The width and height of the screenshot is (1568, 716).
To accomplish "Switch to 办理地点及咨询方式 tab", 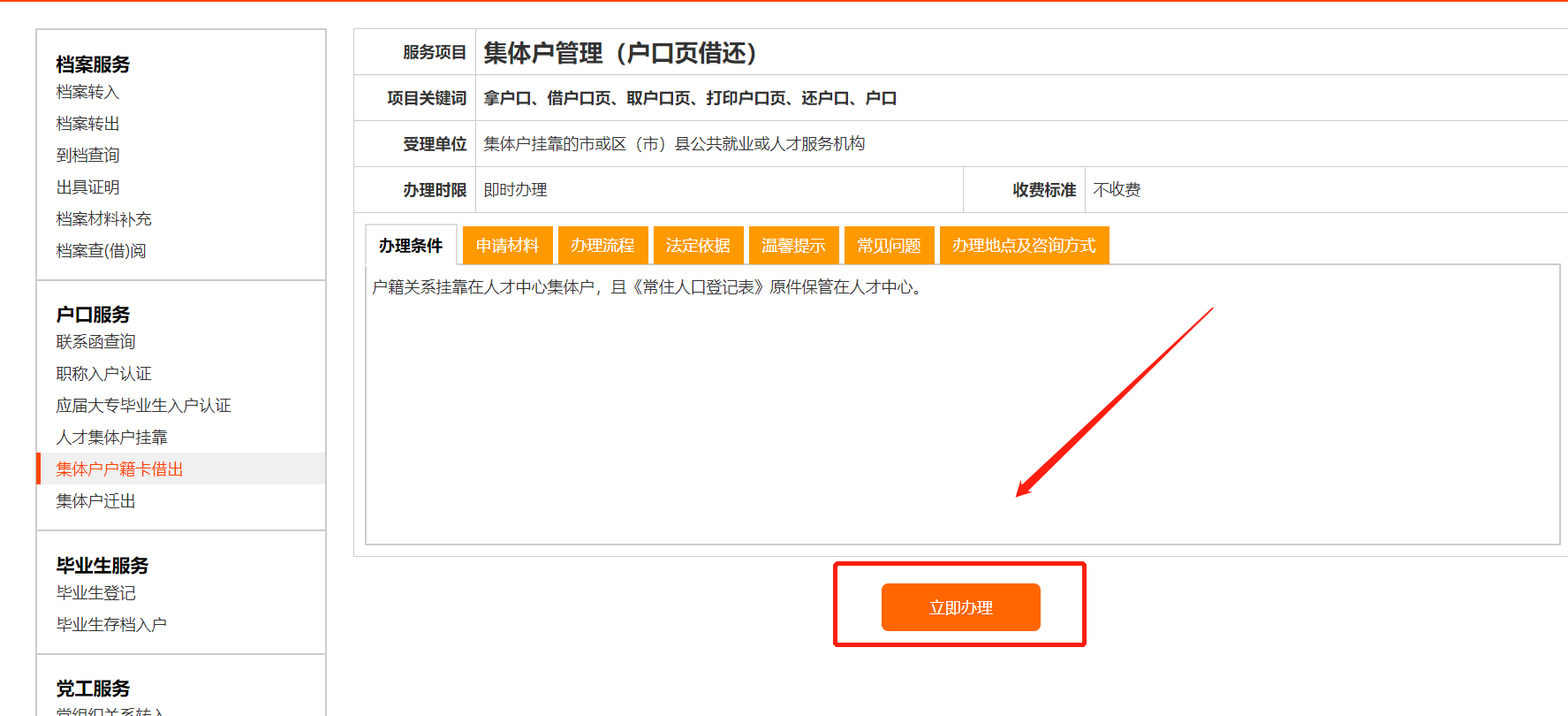I will pyautogui.click(x=1024, y=246).
